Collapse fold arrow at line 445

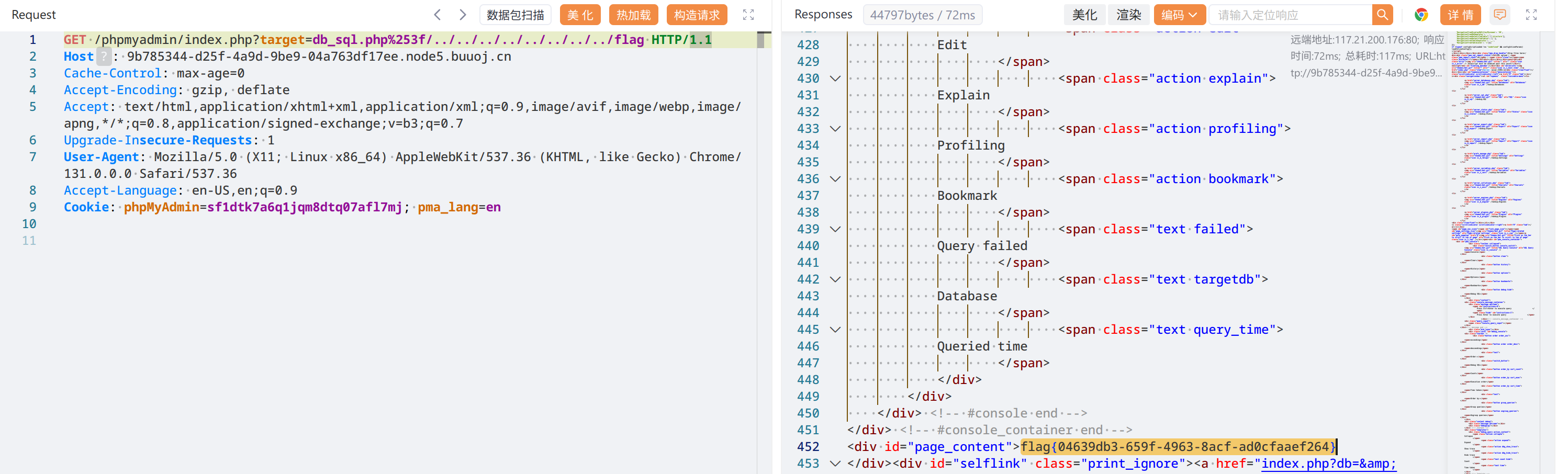835,330
